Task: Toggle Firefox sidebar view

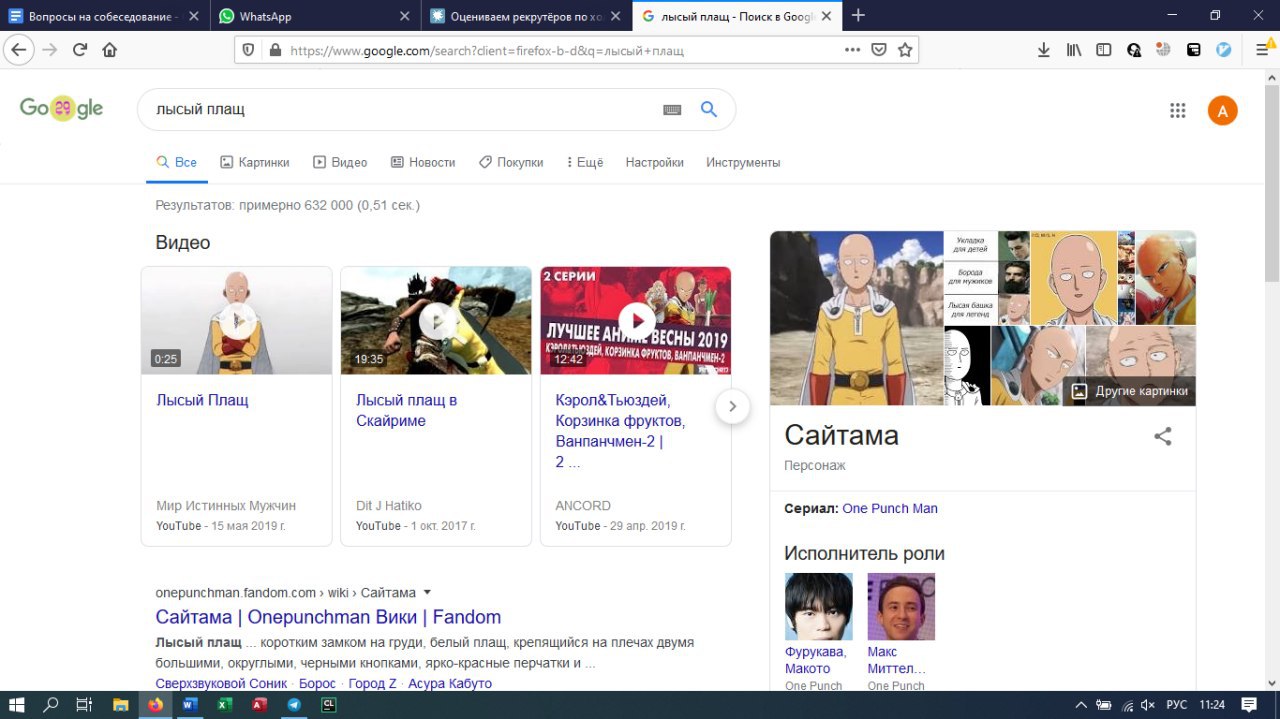Action: (1104, 50)
